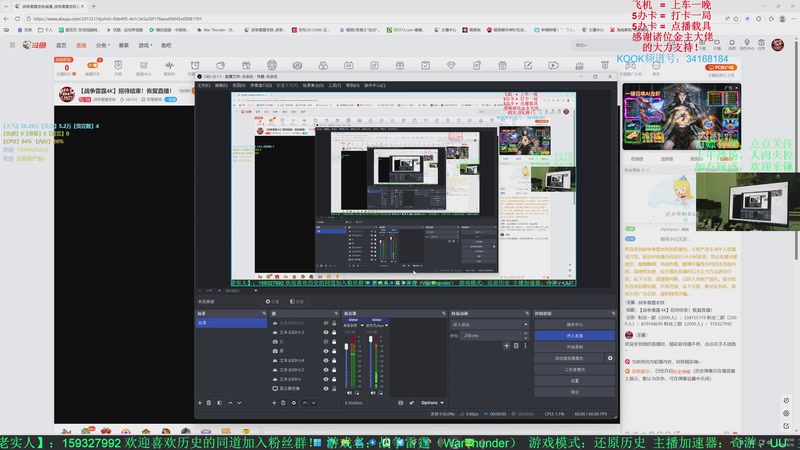
Task: Click robot head icon in Douyu toolbar
Action: (272, 65)
